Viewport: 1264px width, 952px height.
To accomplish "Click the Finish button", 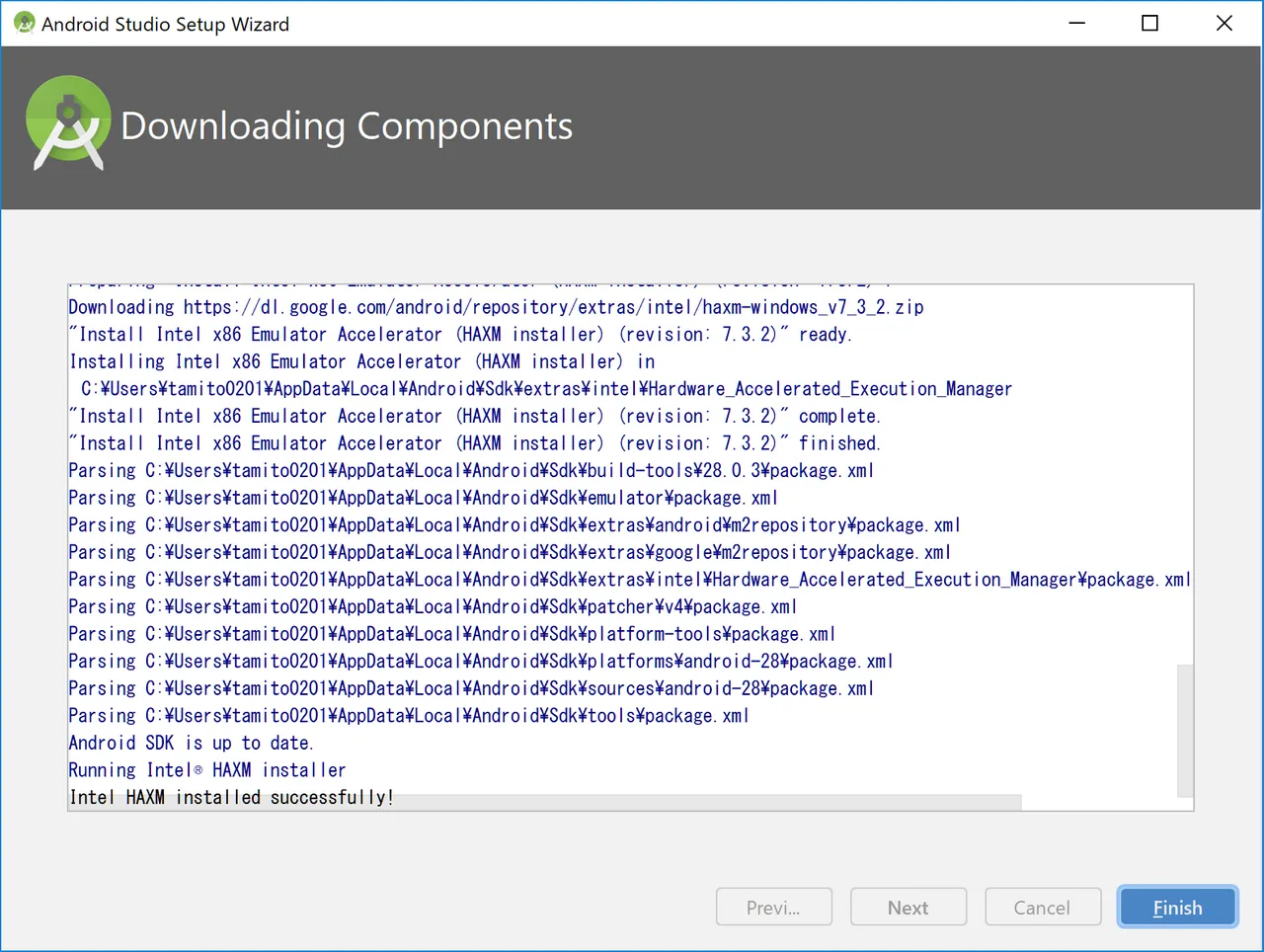I will [1177, 907].
